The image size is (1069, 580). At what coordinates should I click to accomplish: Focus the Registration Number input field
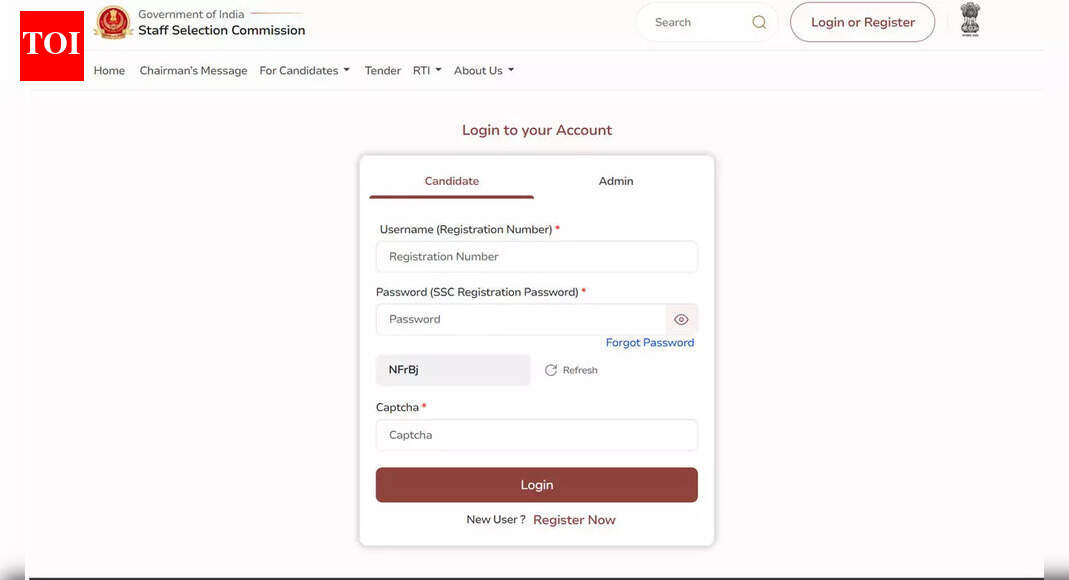point(536,257)
